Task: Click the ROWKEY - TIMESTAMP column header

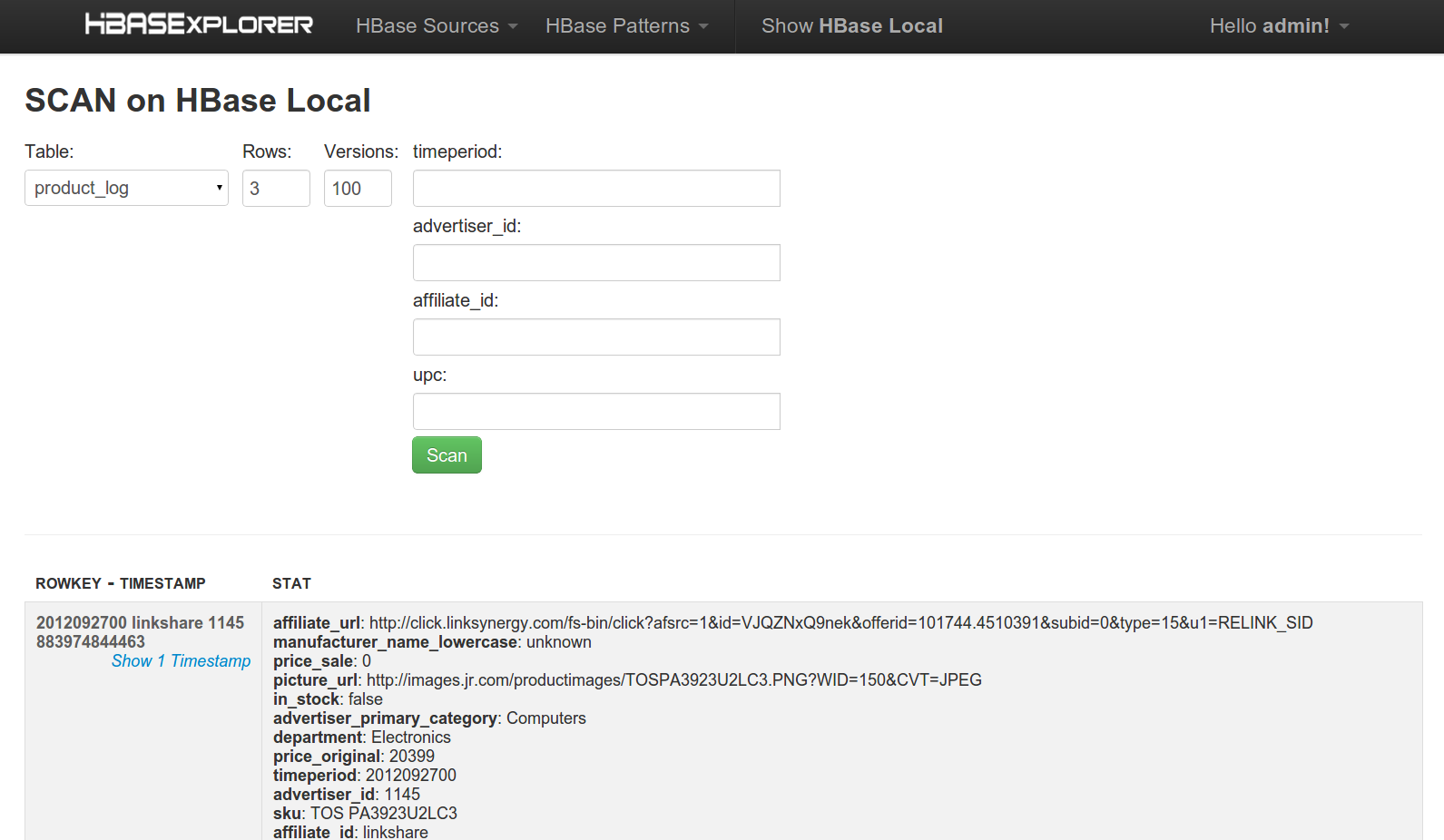Action: pyautogui.click(x=121, y=583)
